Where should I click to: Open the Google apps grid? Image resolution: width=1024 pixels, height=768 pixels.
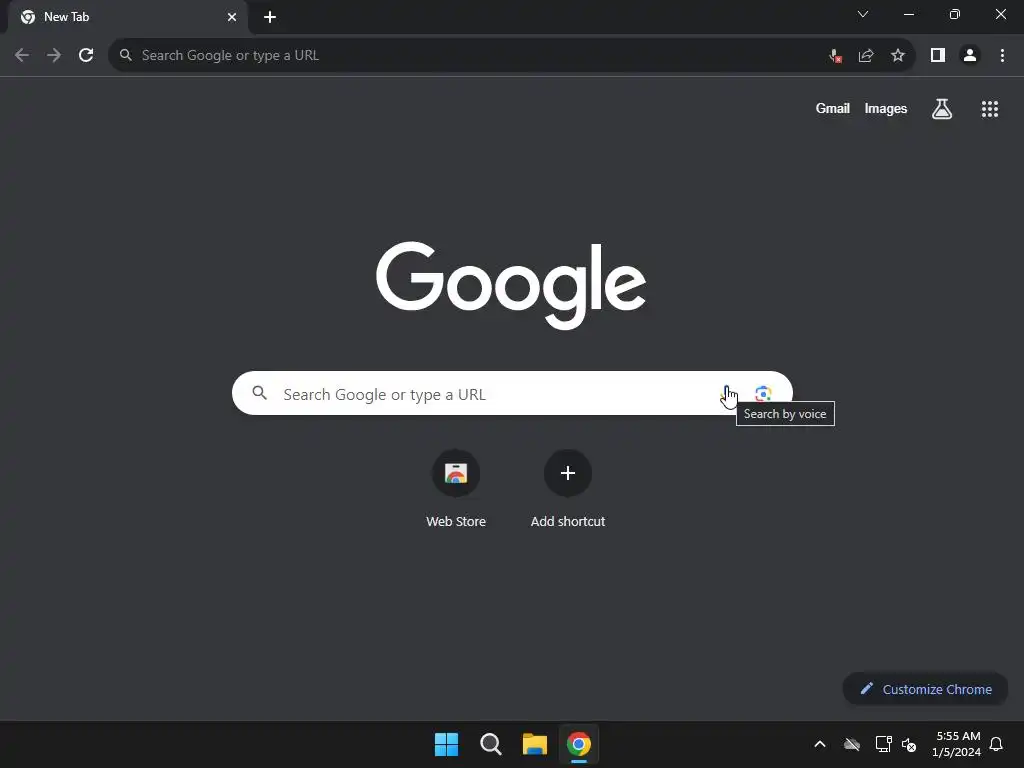point(990,109)
